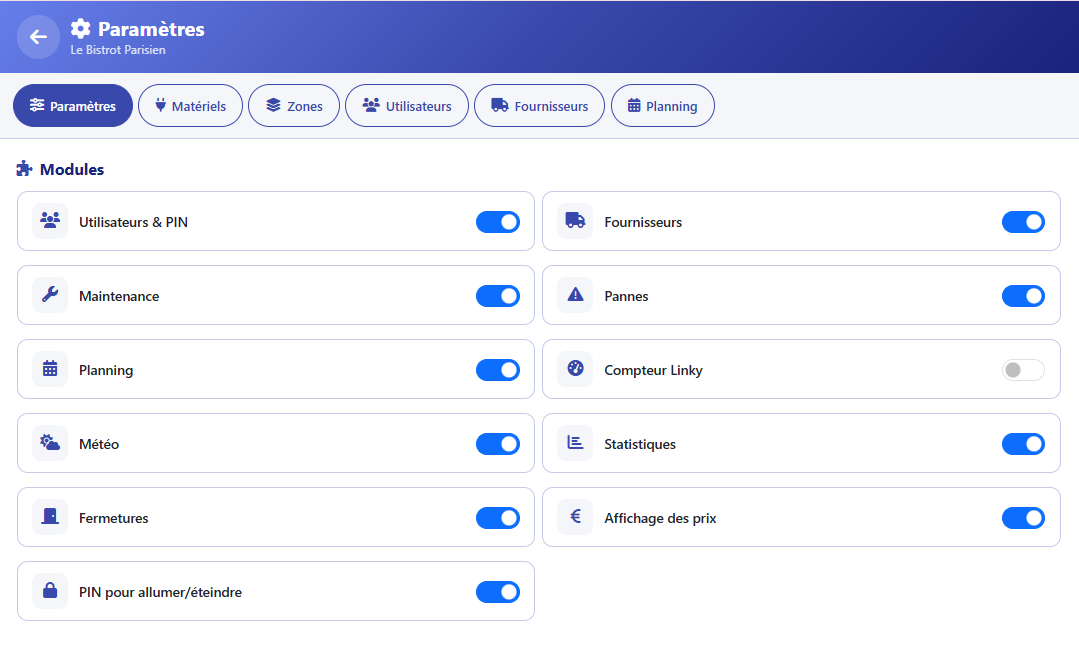Enable the Compteur Linky toggle
The width and height of the screenshot is (1079, 648).
[1023, 370]
